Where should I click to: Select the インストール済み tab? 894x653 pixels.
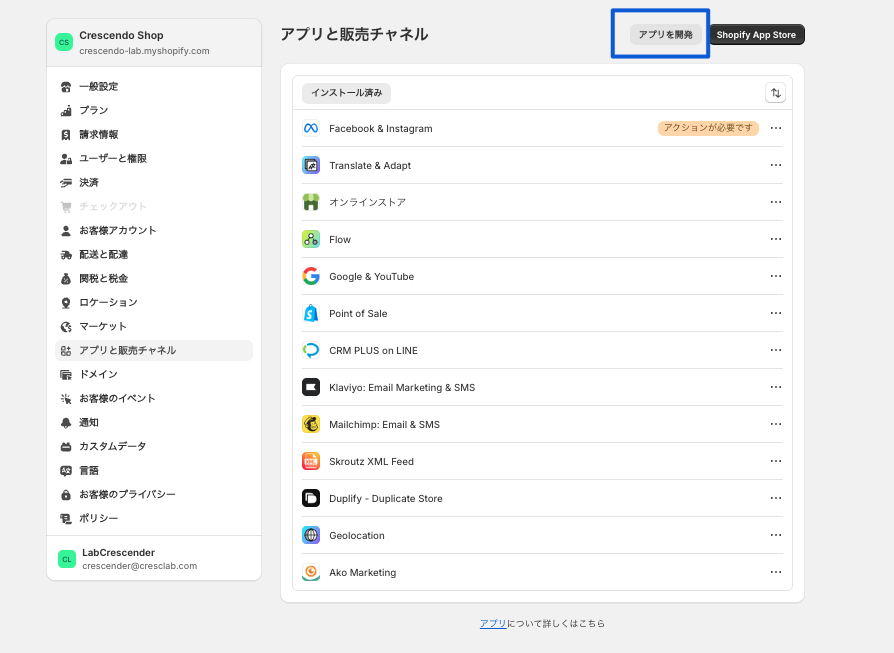[346, 93]
